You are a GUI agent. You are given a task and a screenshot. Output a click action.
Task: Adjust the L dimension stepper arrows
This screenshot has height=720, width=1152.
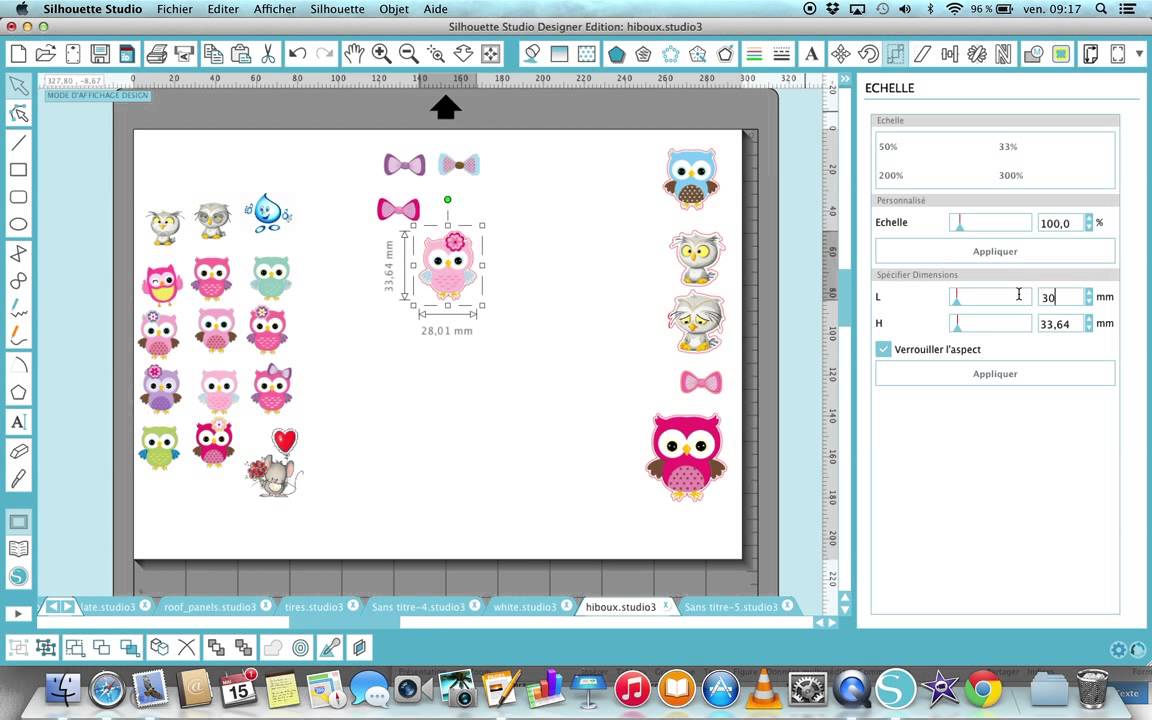pos(1089,297)
